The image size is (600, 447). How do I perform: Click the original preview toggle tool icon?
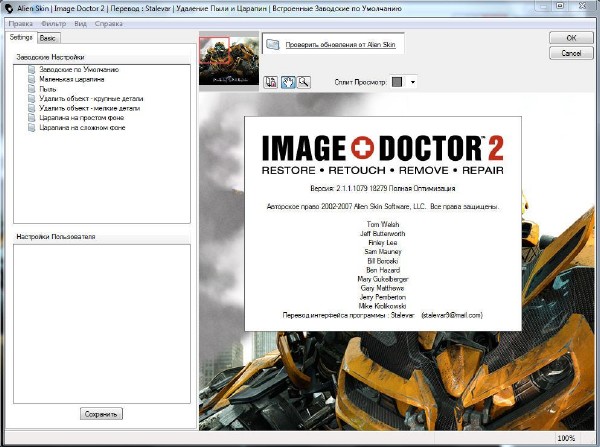(x=272, y=81)
